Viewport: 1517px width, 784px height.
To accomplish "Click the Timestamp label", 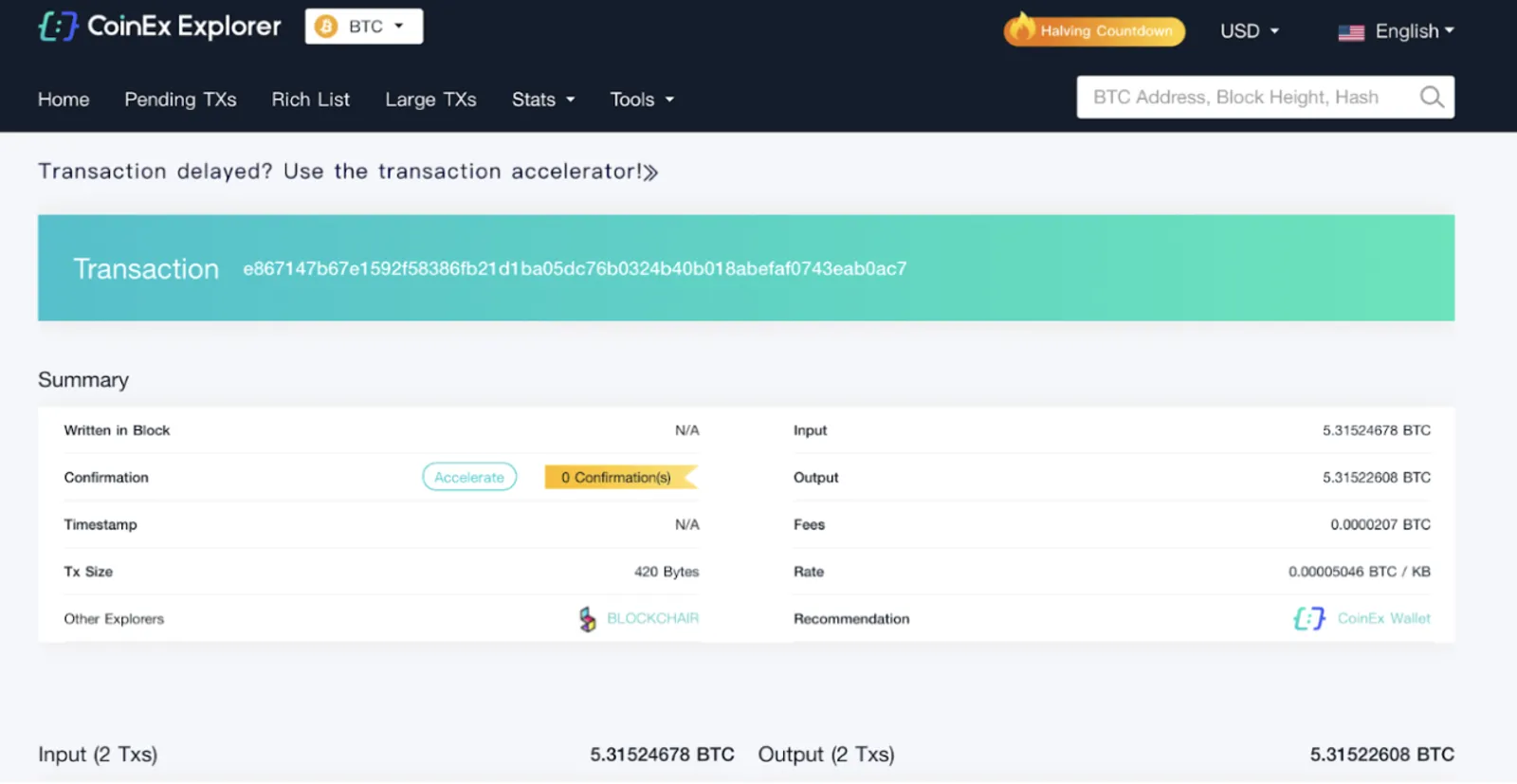I will tap(101, 524).
